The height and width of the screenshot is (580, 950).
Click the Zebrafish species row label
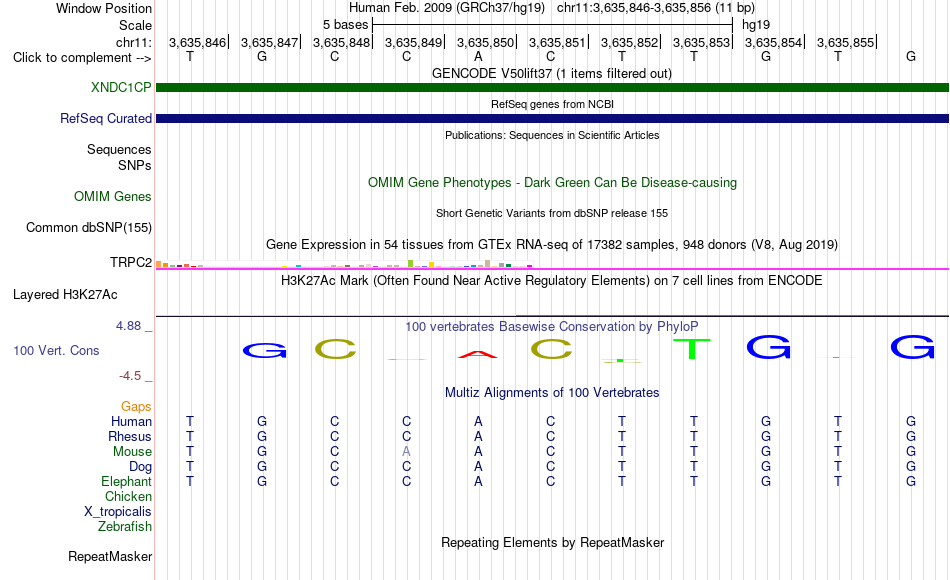(x=125, y=526)
